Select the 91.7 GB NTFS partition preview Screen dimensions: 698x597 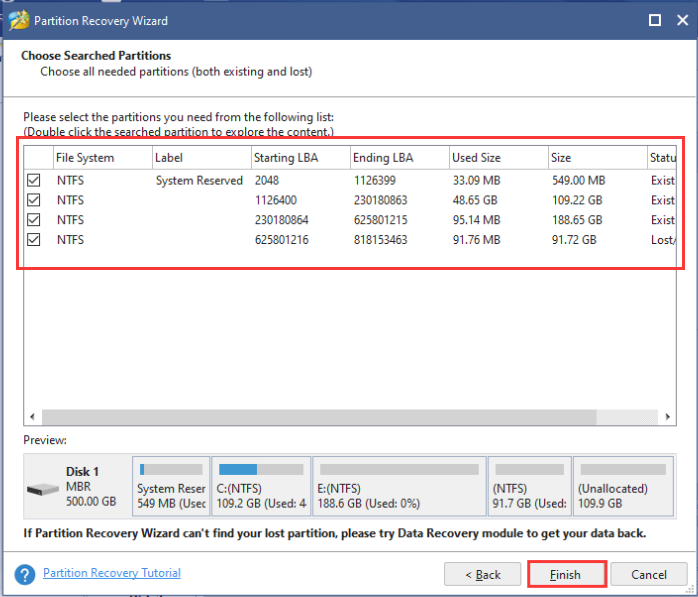[x=530, y=486]
